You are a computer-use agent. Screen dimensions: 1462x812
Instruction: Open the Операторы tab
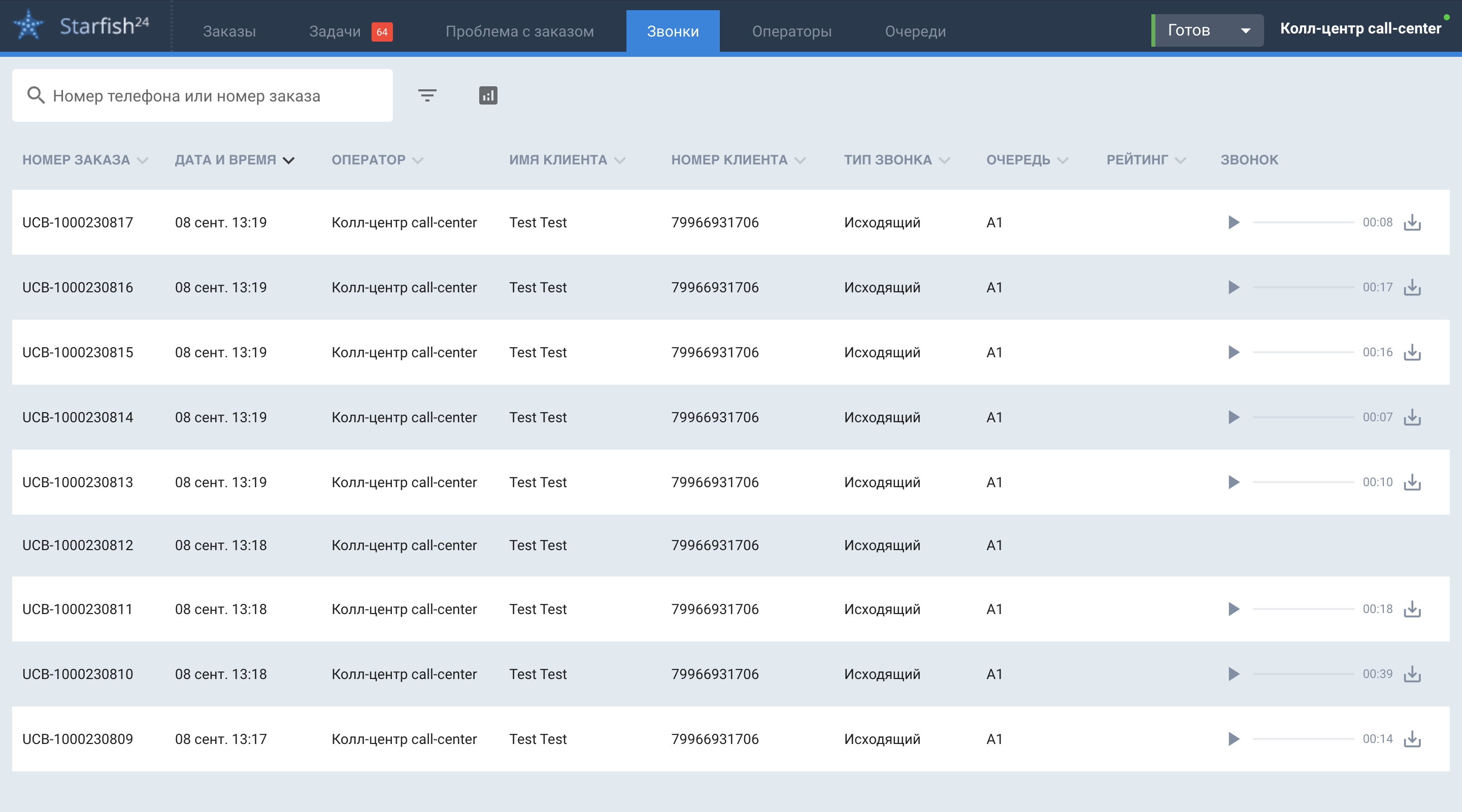pyautogui.click(x=791, y=31)
